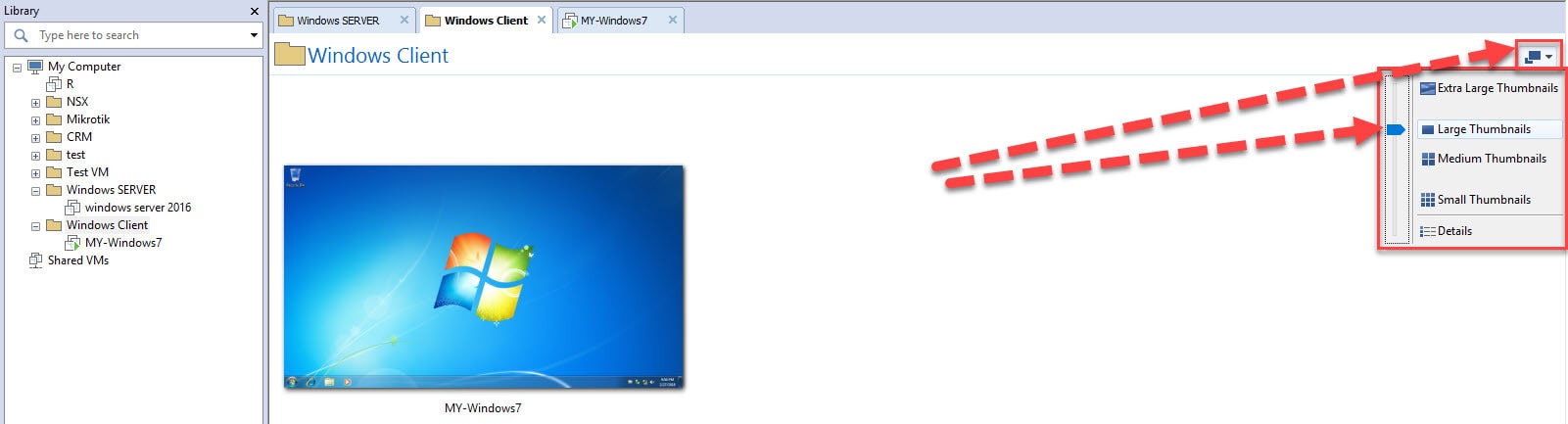1568x424 pixels.
Task: Close the Library panel
Action: pyautogui.click(x=255, y=12)
